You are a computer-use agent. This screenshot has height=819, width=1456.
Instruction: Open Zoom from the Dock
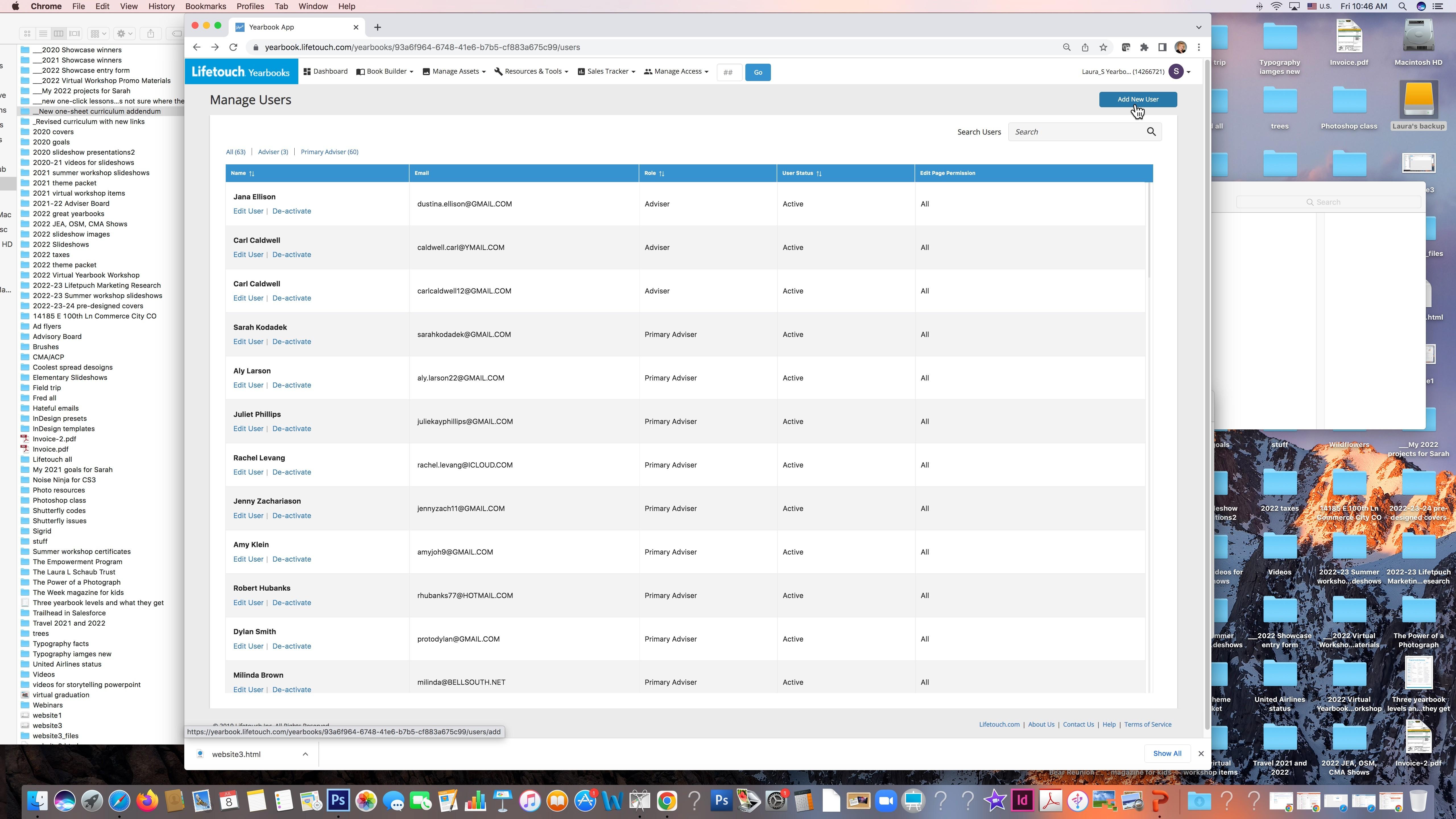(x=886, y=801)
